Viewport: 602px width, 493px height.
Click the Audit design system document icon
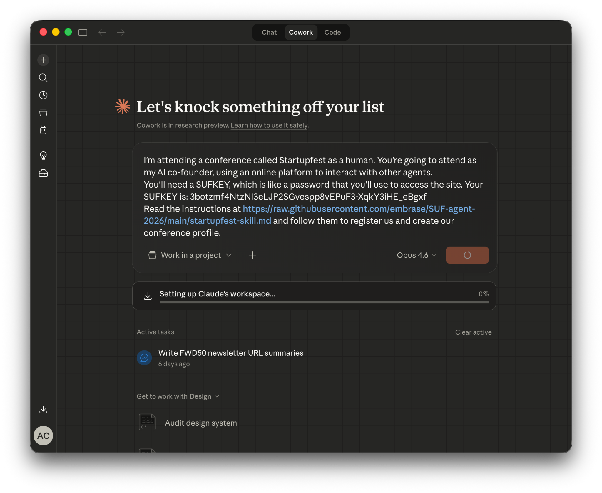click(147, 422)
